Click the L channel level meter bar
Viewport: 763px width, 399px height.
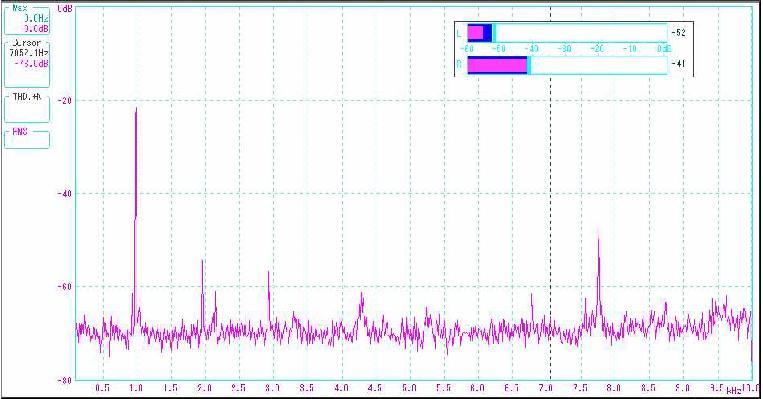tap(567, 33)
